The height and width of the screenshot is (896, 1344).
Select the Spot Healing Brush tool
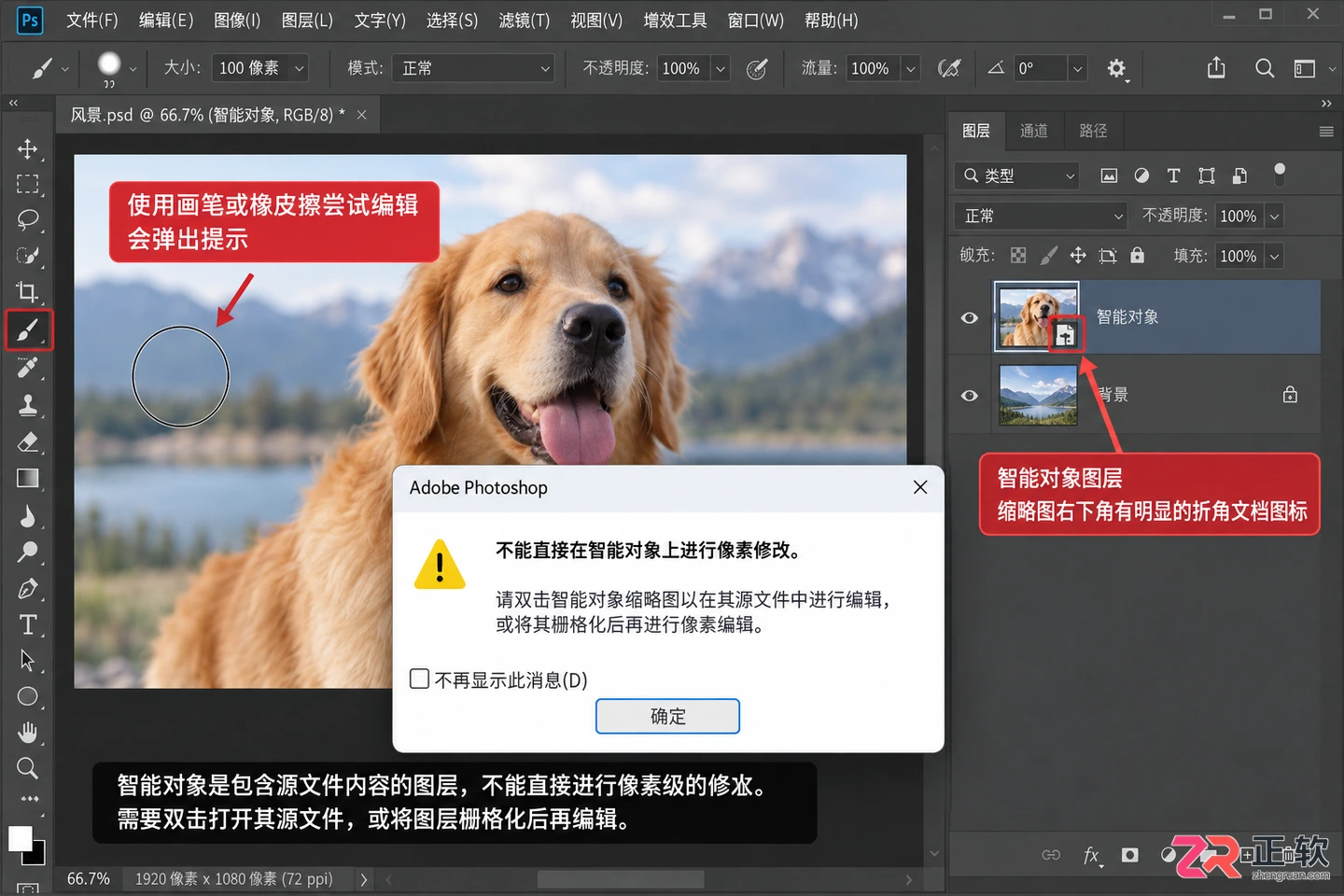point(28,368)
